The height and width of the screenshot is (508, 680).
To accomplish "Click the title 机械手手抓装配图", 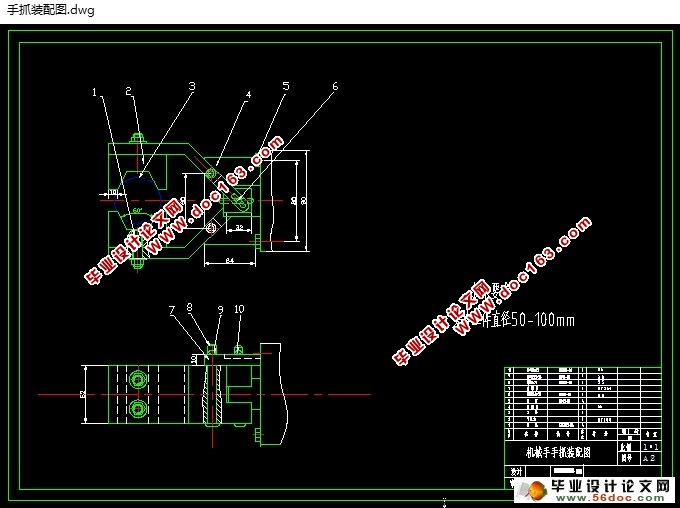I will click(x=558, y=452).
